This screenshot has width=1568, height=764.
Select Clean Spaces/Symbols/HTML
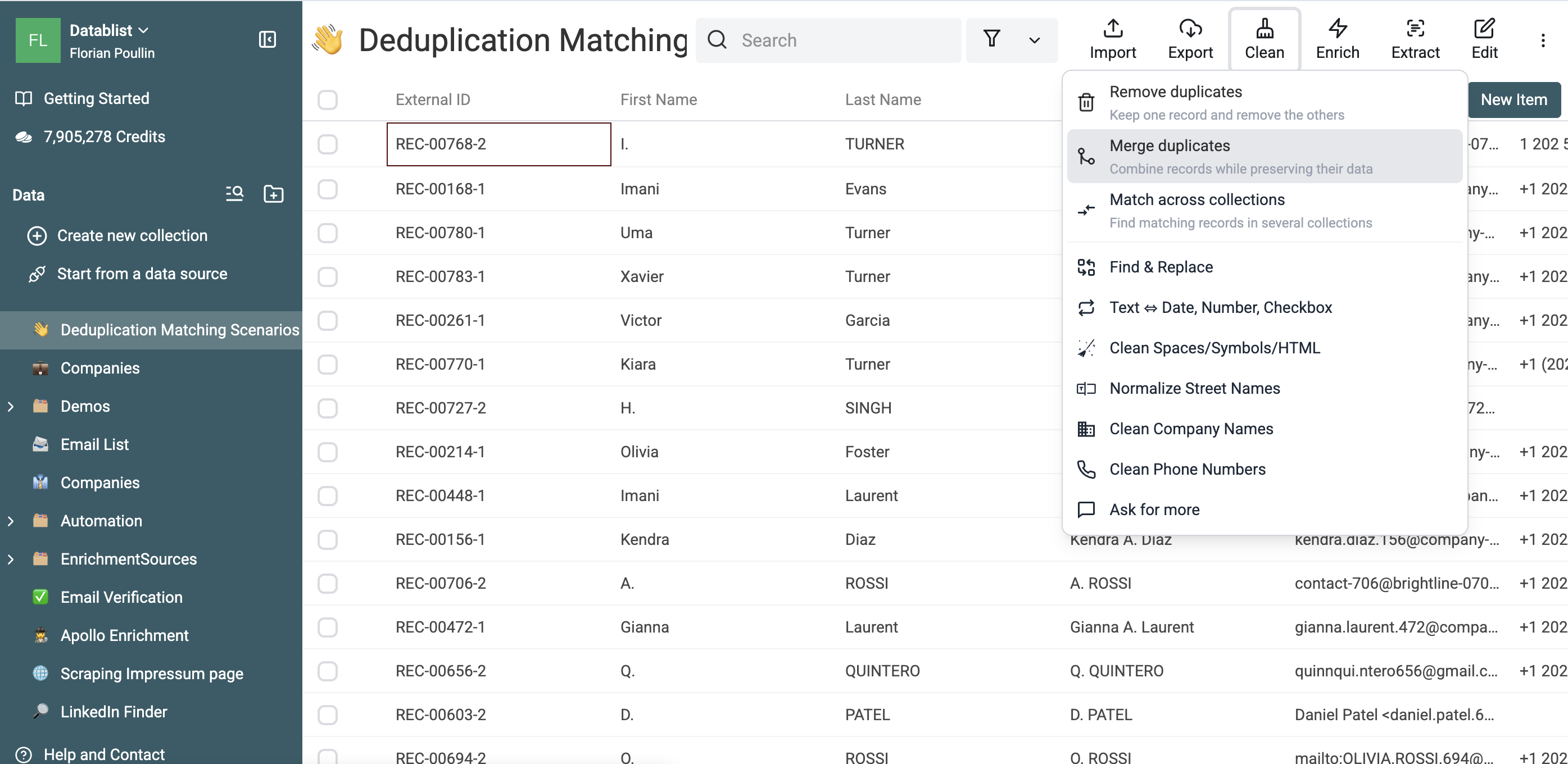(1265, 348)
